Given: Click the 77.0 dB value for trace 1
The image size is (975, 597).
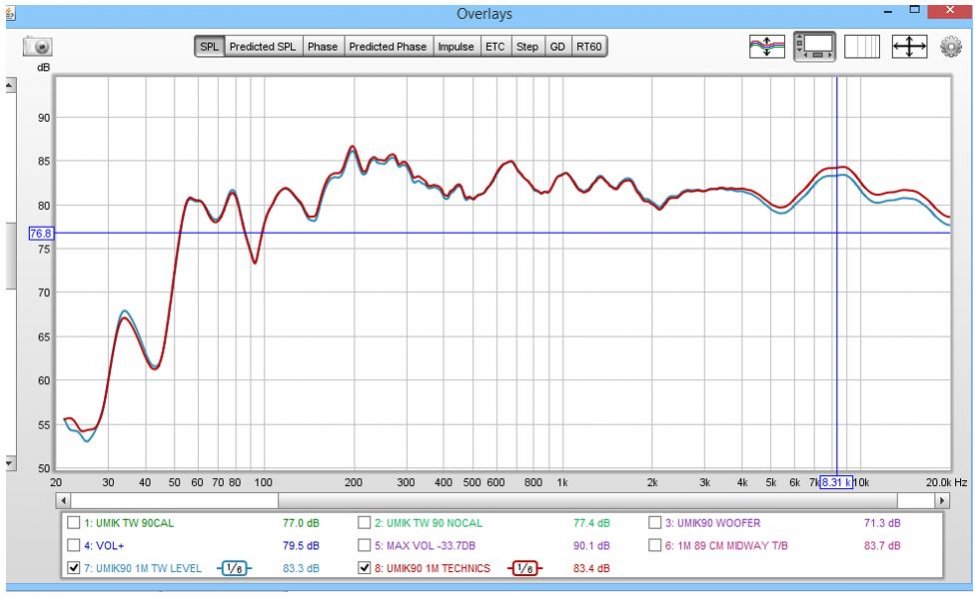Looking at the screenshot, I should (301, 523).
